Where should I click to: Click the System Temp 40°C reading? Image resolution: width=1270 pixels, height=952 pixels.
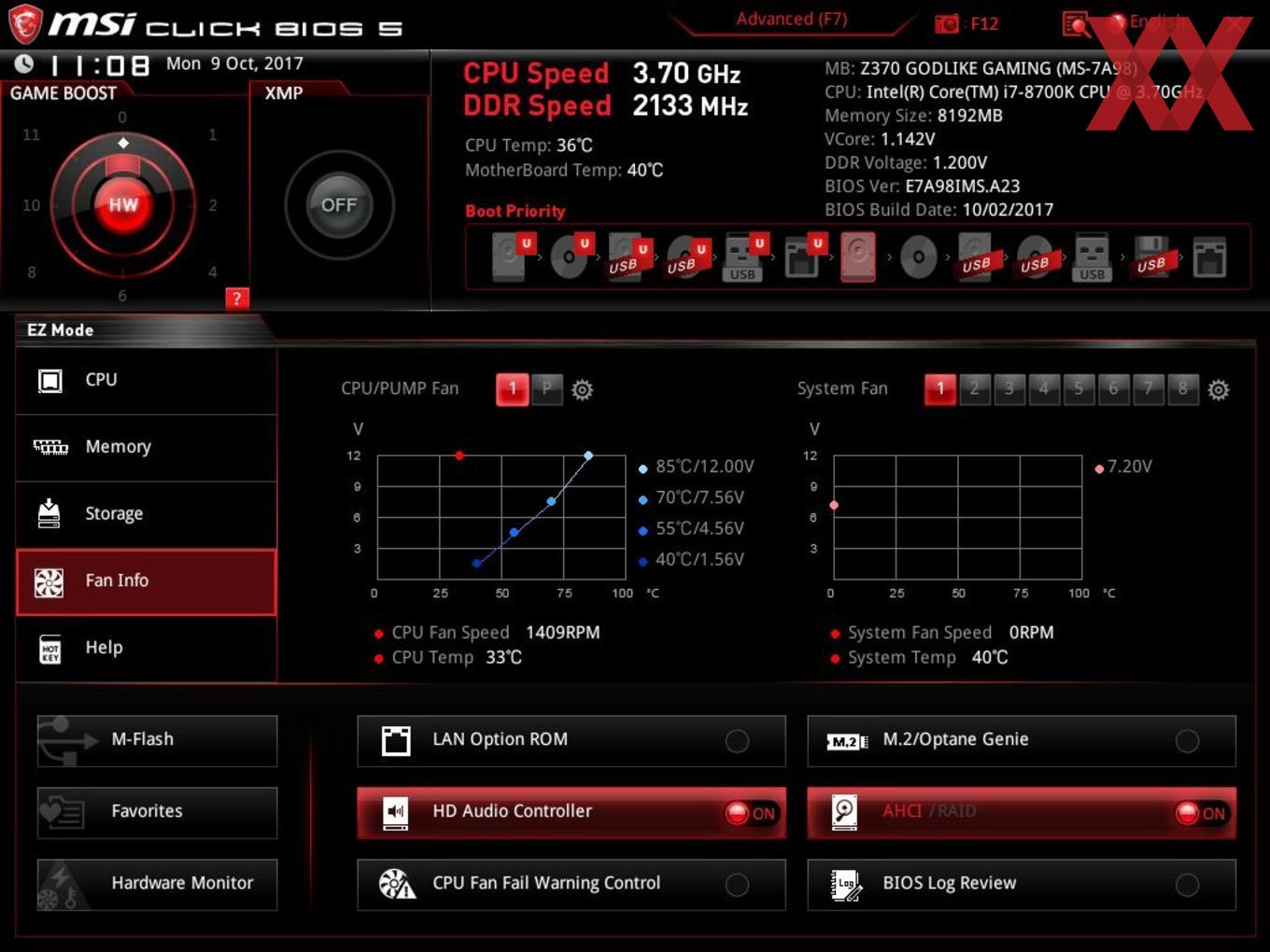(x=919, y=658)
